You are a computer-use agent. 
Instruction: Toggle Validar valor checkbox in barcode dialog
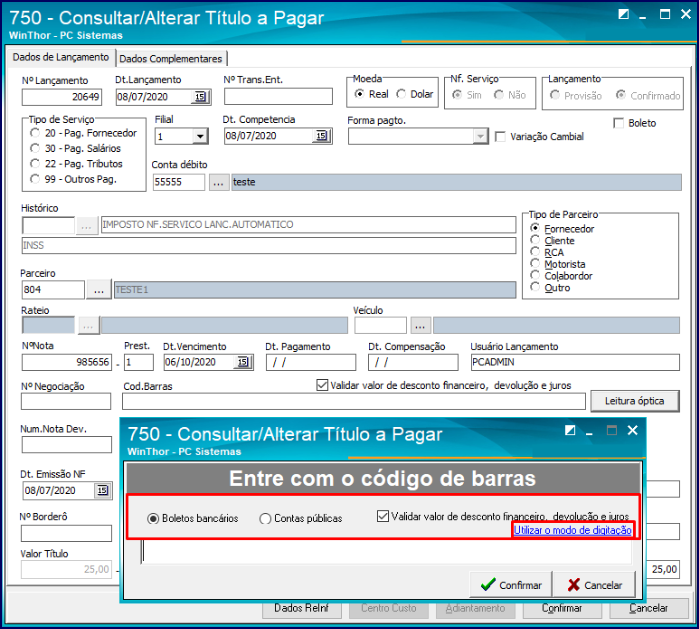click(x=382, y=516)
